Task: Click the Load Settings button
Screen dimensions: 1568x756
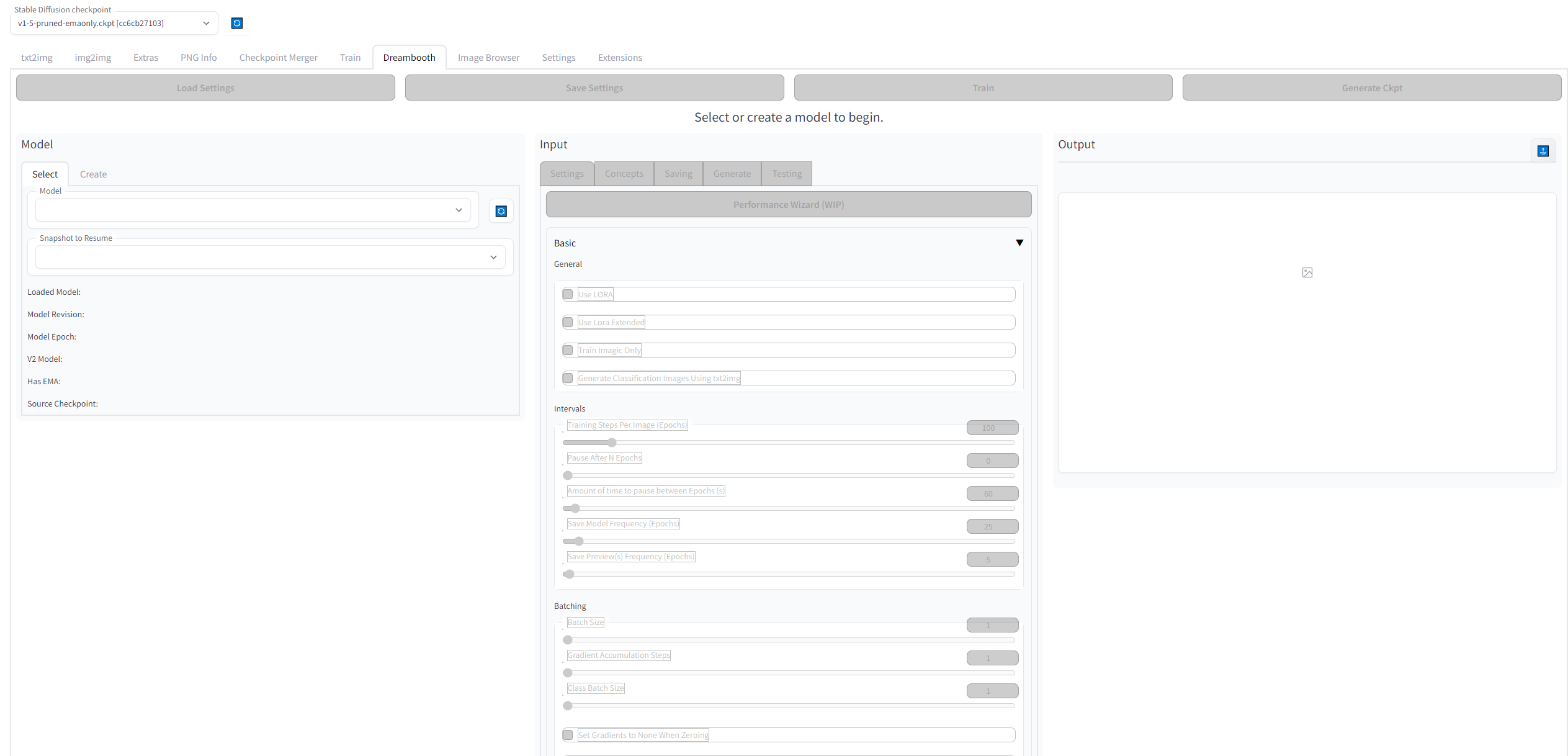Action: [x=205, y=88]
